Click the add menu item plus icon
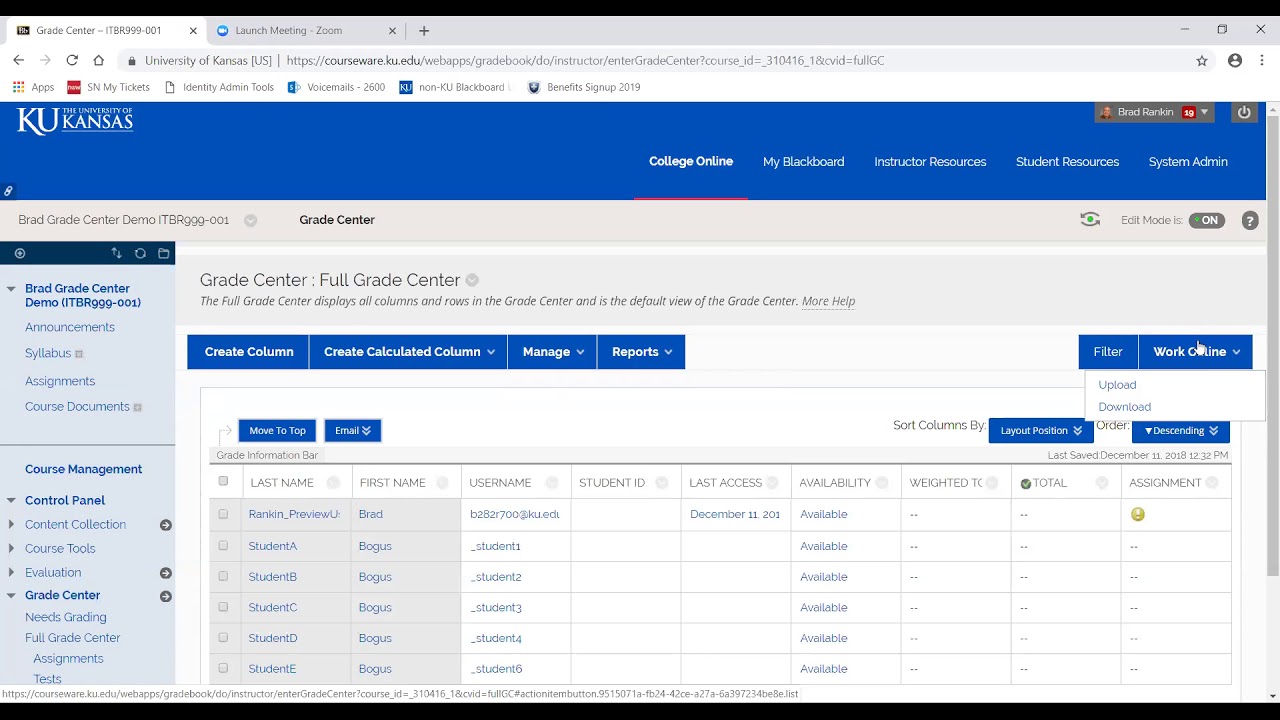1280x720 pixels. tap(20, 254)
